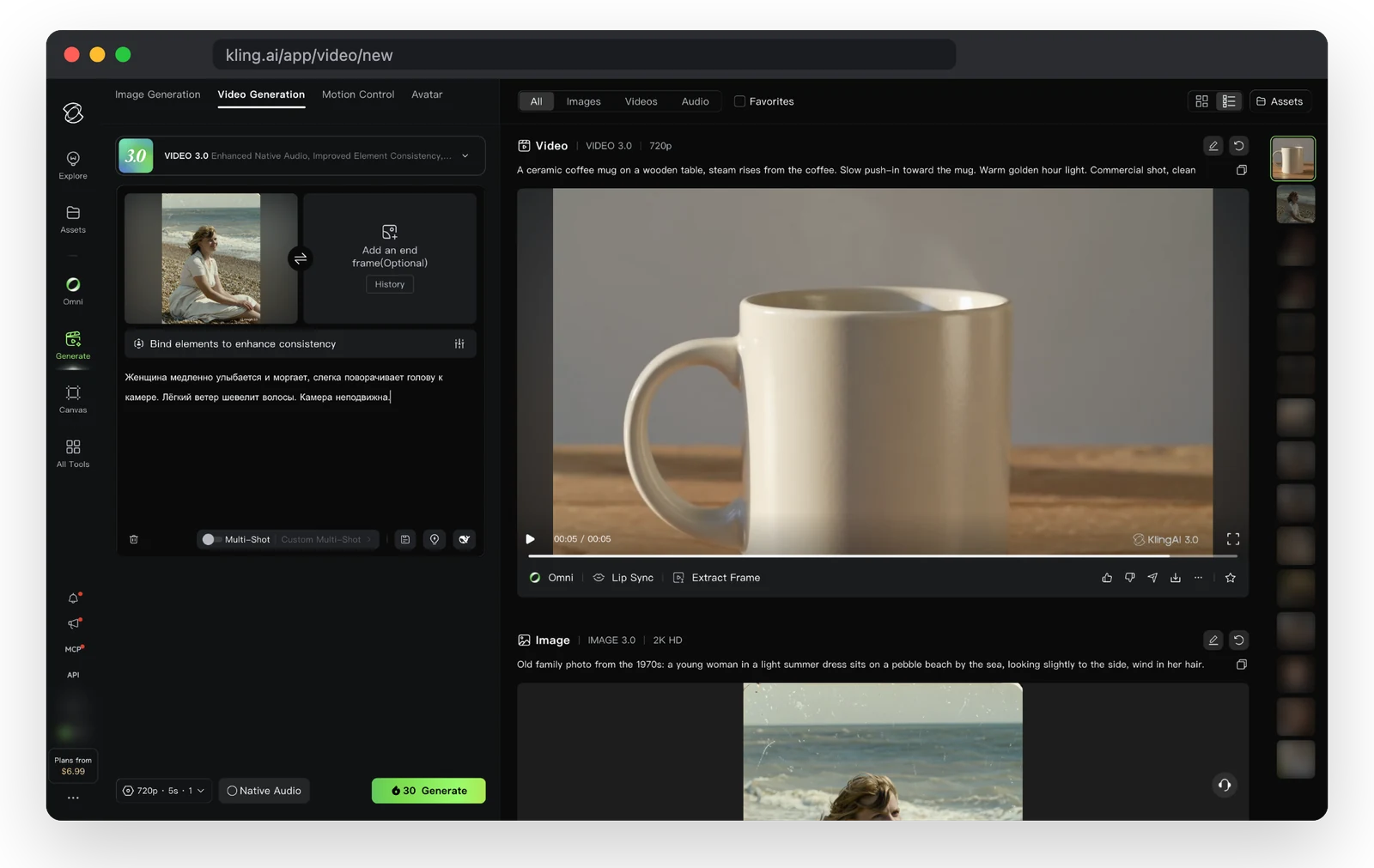
Task: Copy the coffee mug video prompt
Action: tap(1242, 170)
